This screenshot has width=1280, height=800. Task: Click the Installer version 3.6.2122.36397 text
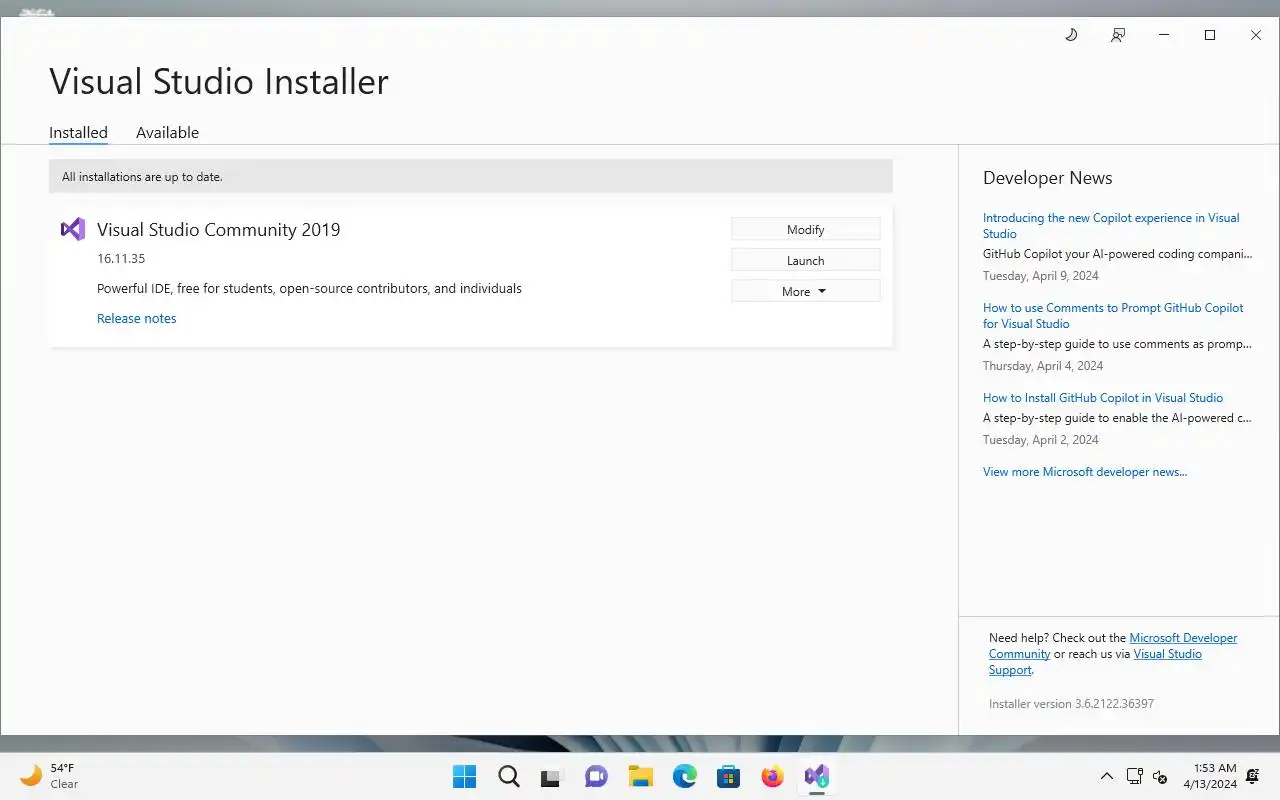pyautogui.click(x=1071, y=703)
